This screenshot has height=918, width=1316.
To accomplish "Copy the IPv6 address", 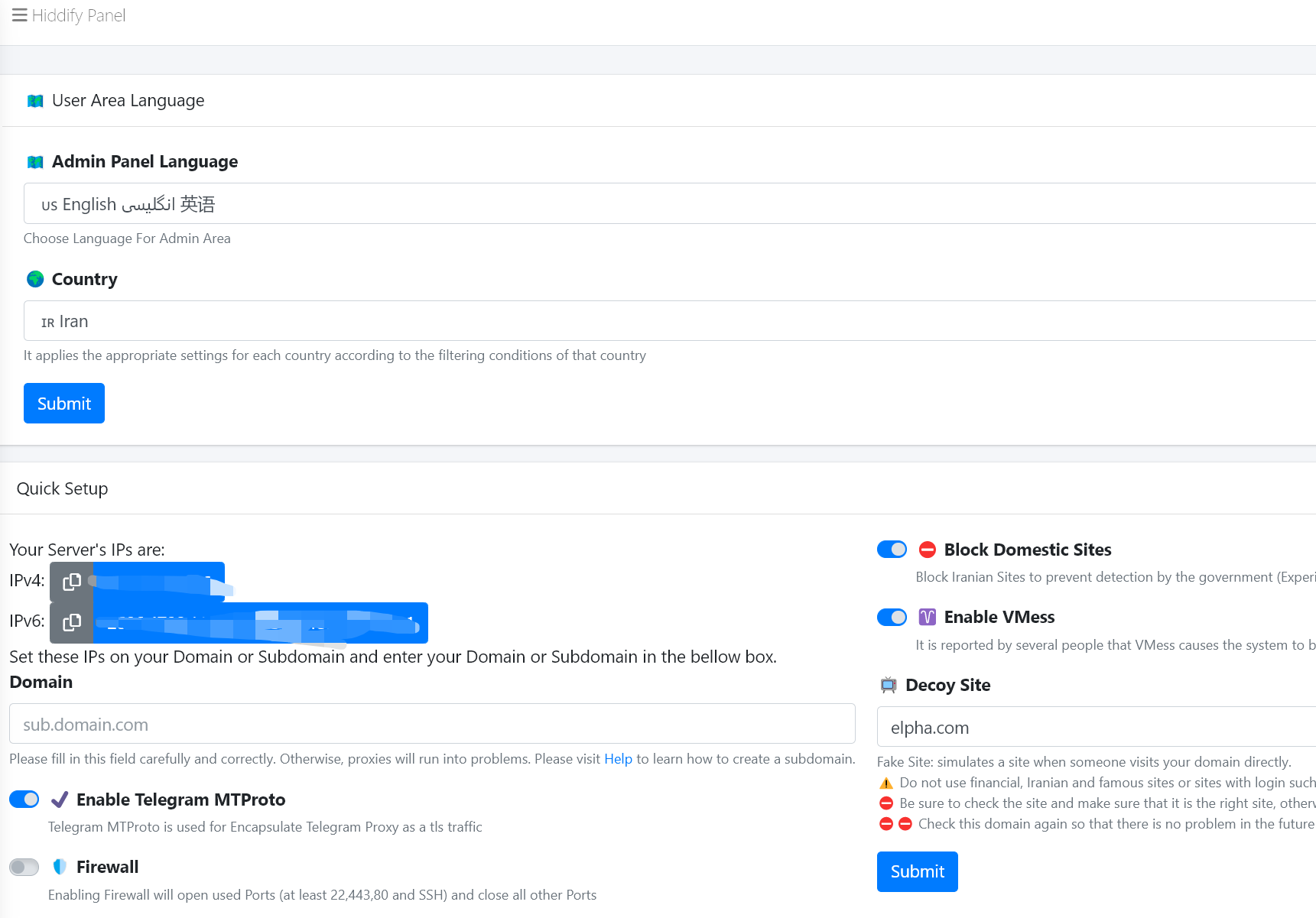I will tap(71, 622).
